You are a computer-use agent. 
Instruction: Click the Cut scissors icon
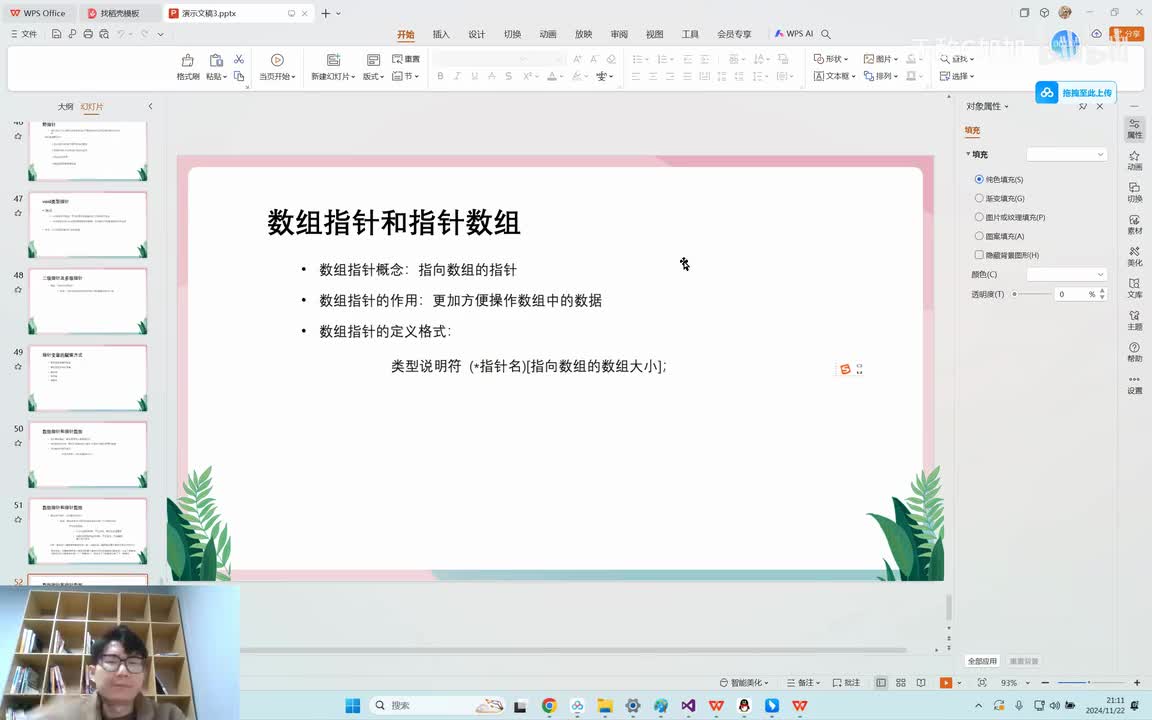click(239, 59)
